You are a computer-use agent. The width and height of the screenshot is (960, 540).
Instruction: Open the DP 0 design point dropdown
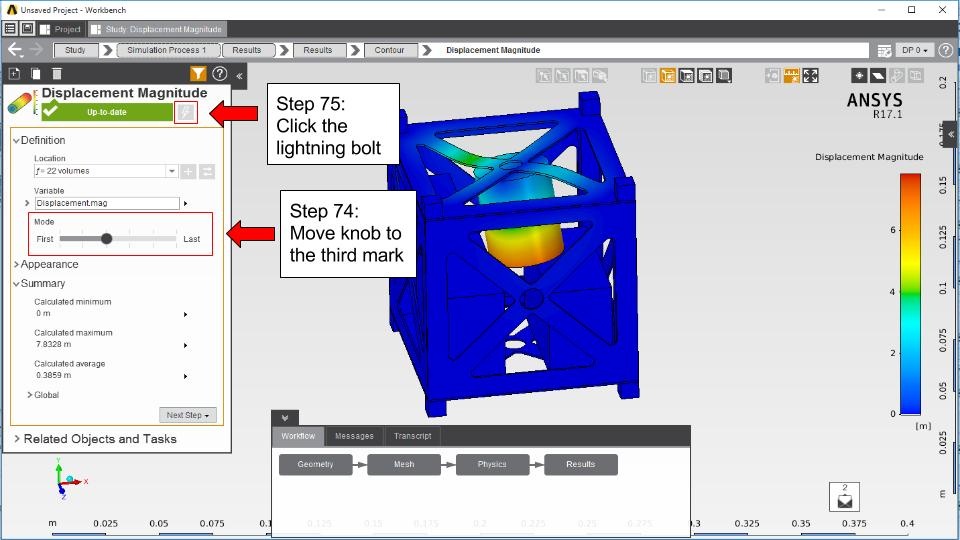point(915,50)
